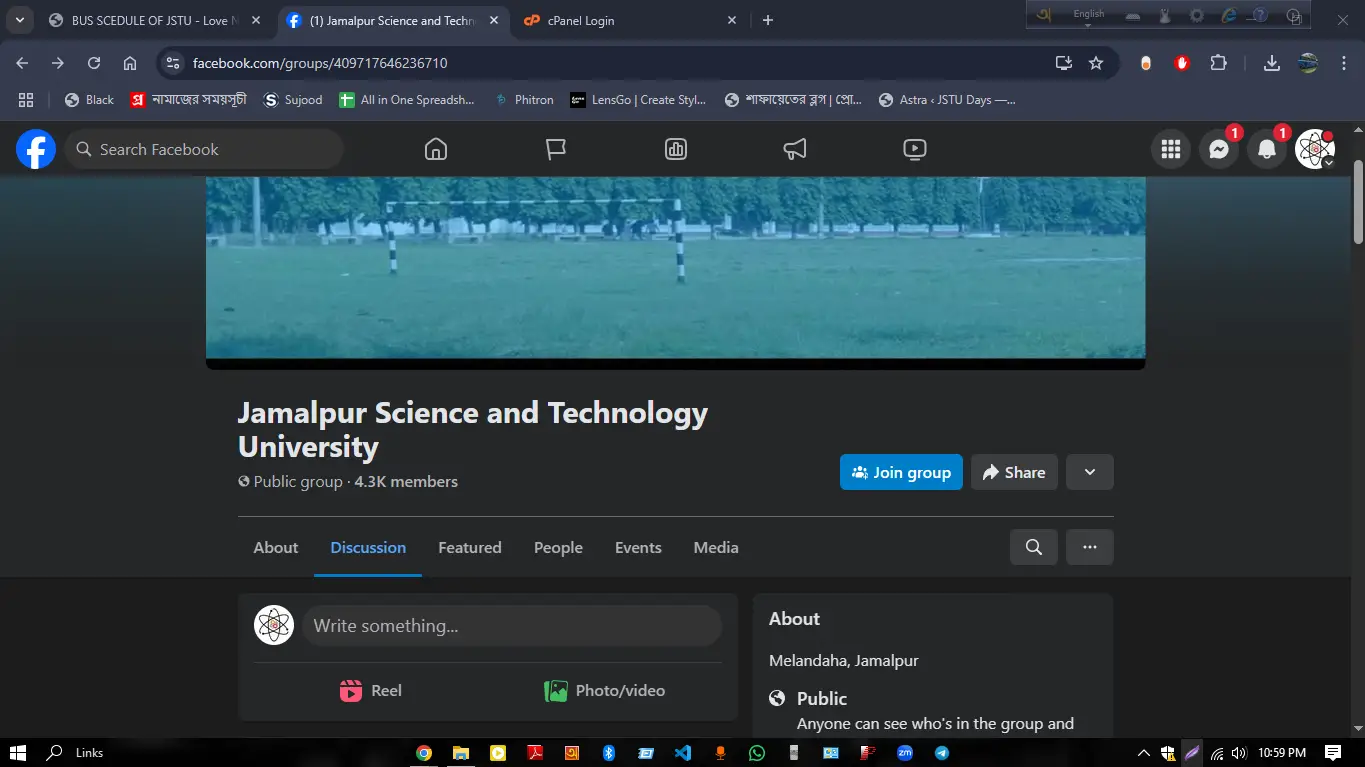Open the megaphone Ads icon
Image resolution: width=1365 pixels, height=767 pixels.
tap(795, 149)
